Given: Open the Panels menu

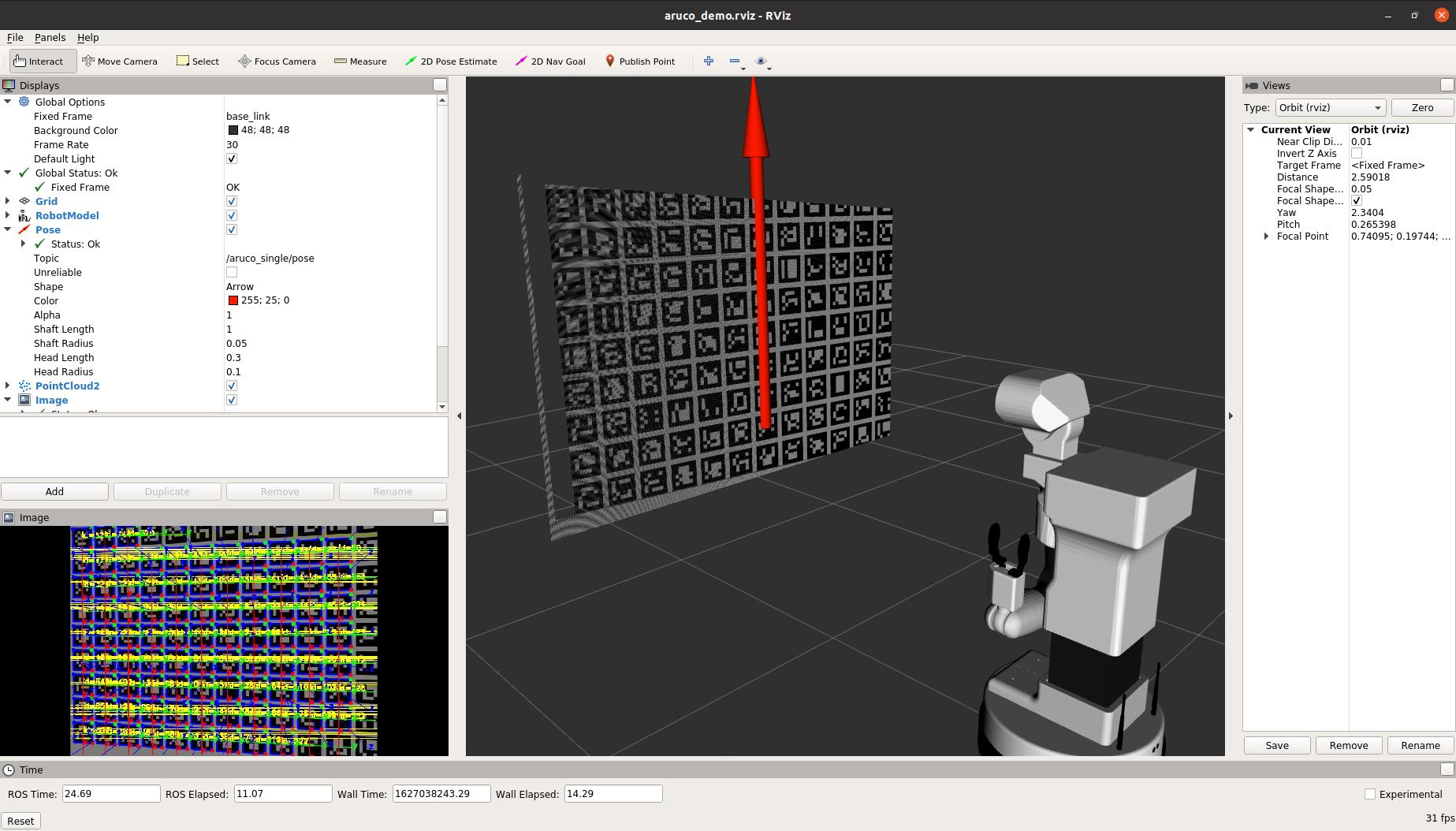Looking at the screenshot, I should [50, 37].
